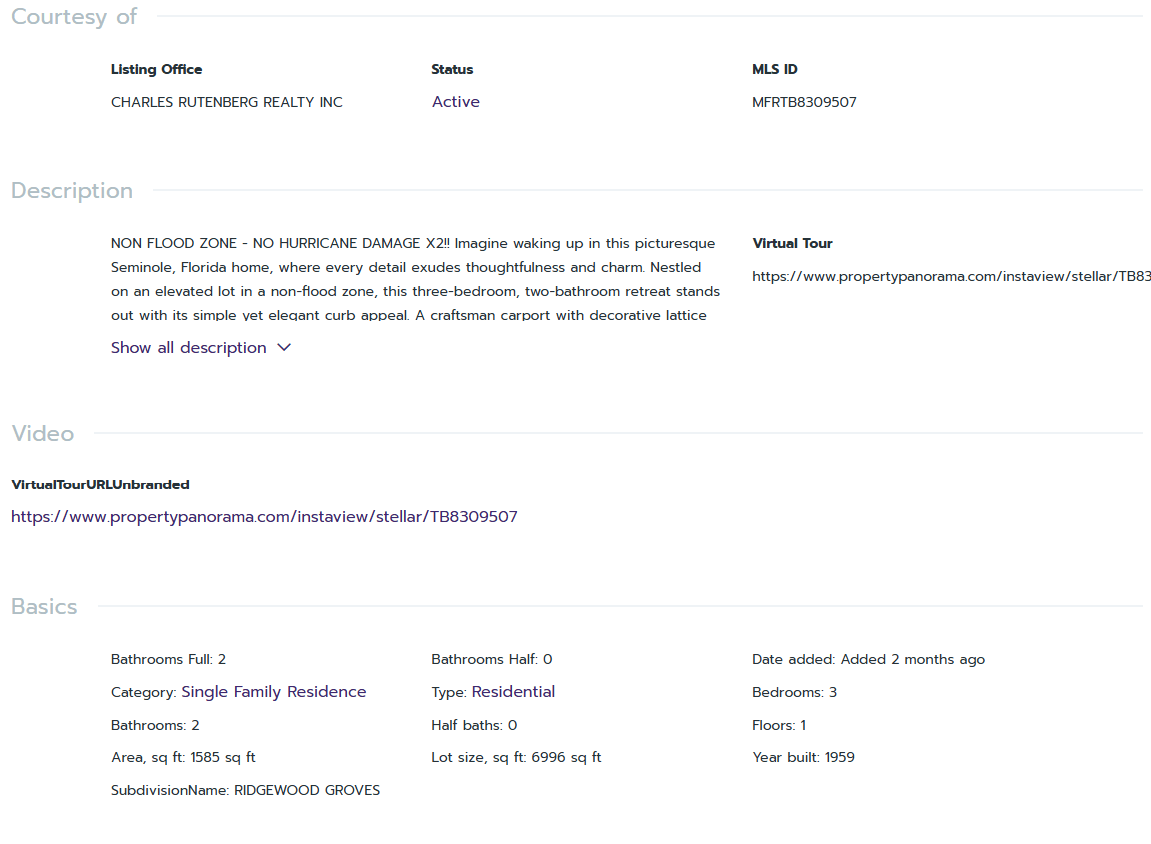Click the MLS ID value MFRTB8309507
Viewport: 1151px width, 844px height.
click(804, 102)
